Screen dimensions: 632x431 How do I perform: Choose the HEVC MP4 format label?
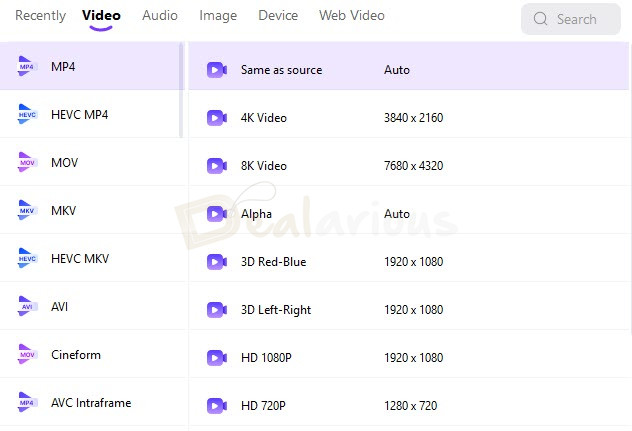pyautogui.click(x=79, y=115)
